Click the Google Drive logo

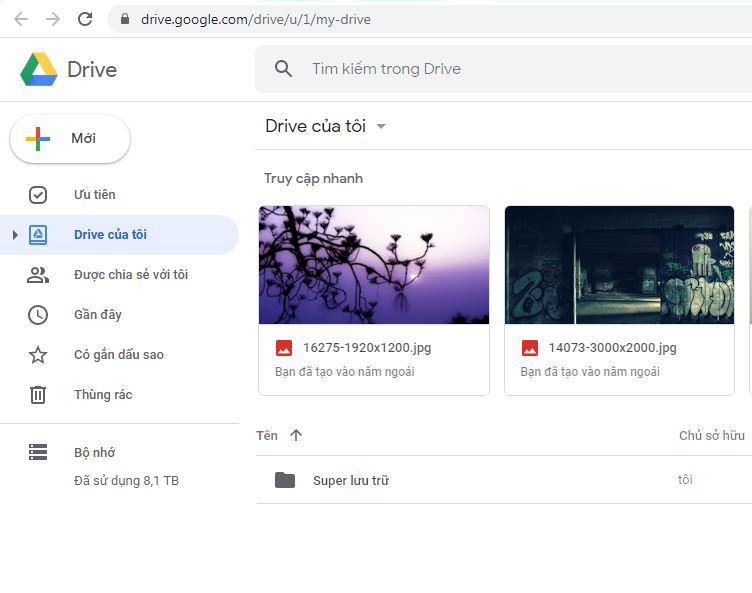(38, 69)
